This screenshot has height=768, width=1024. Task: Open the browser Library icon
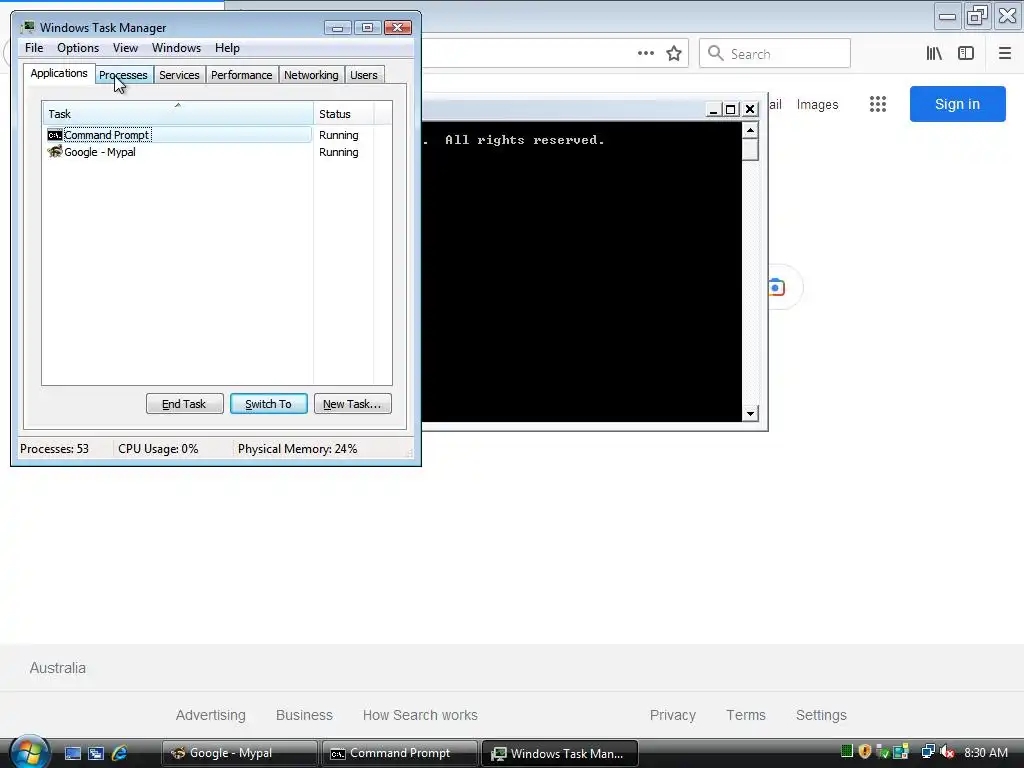point(934,54)
